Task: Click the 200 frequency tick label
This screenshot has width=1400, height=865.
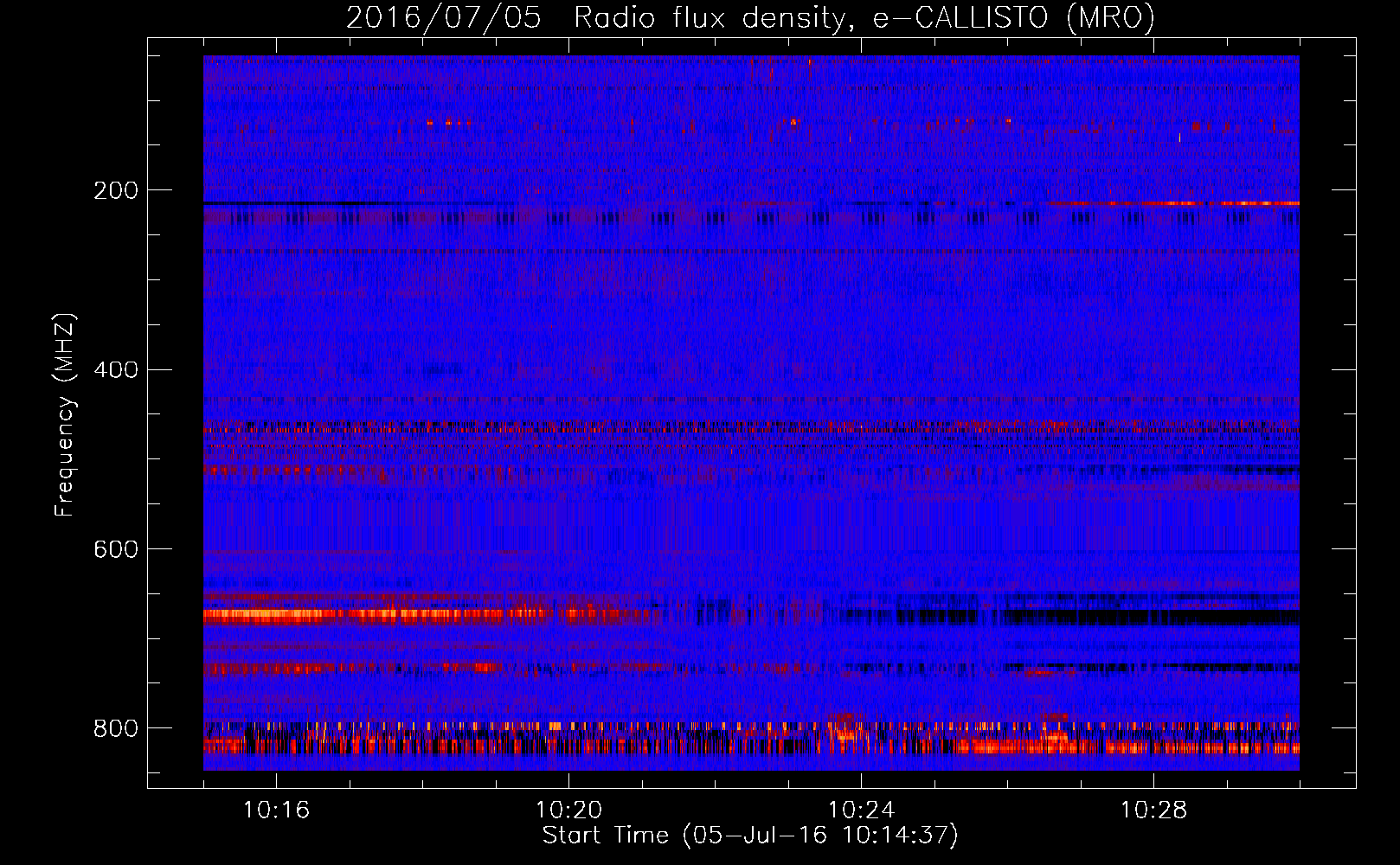Action: click(x=115, y=190)
